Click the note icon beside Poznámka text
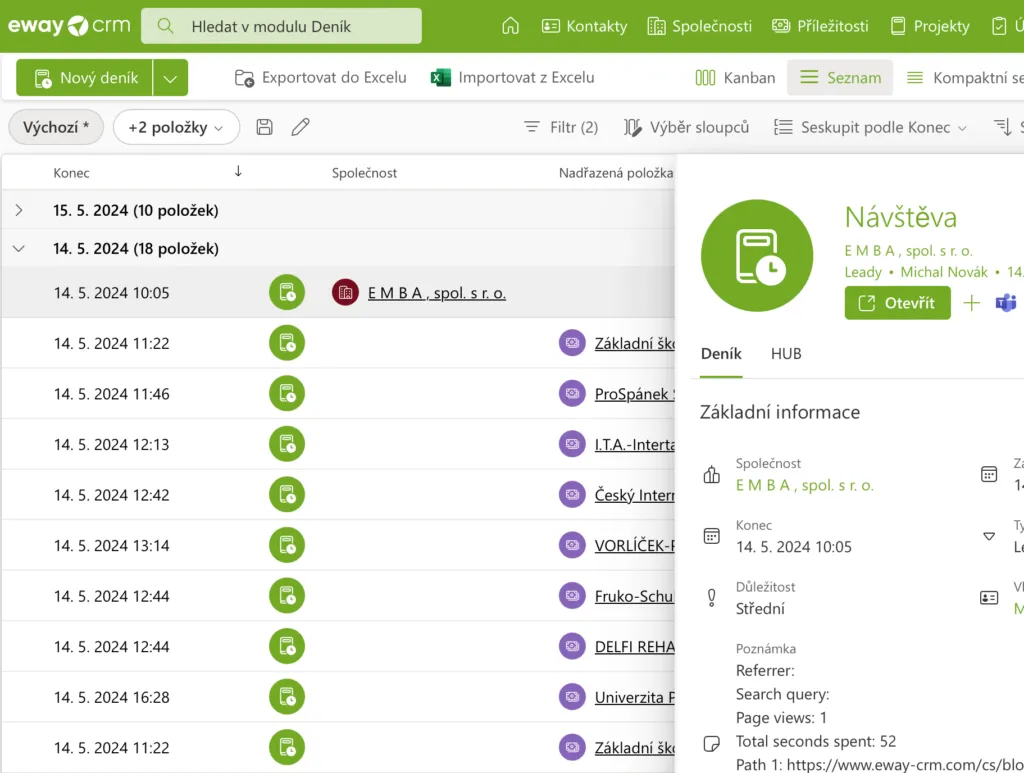Image resolution: width=1024 pixels, height=773 pixels. click(711, 743)
